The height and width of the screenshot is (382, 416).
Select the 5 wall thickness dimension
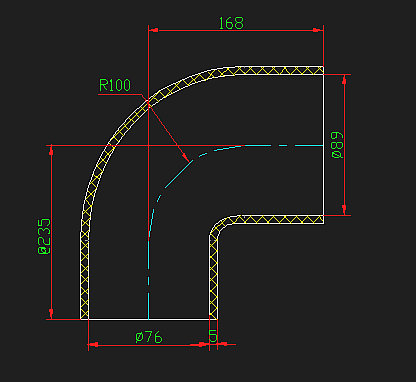(x=213, y=336)
